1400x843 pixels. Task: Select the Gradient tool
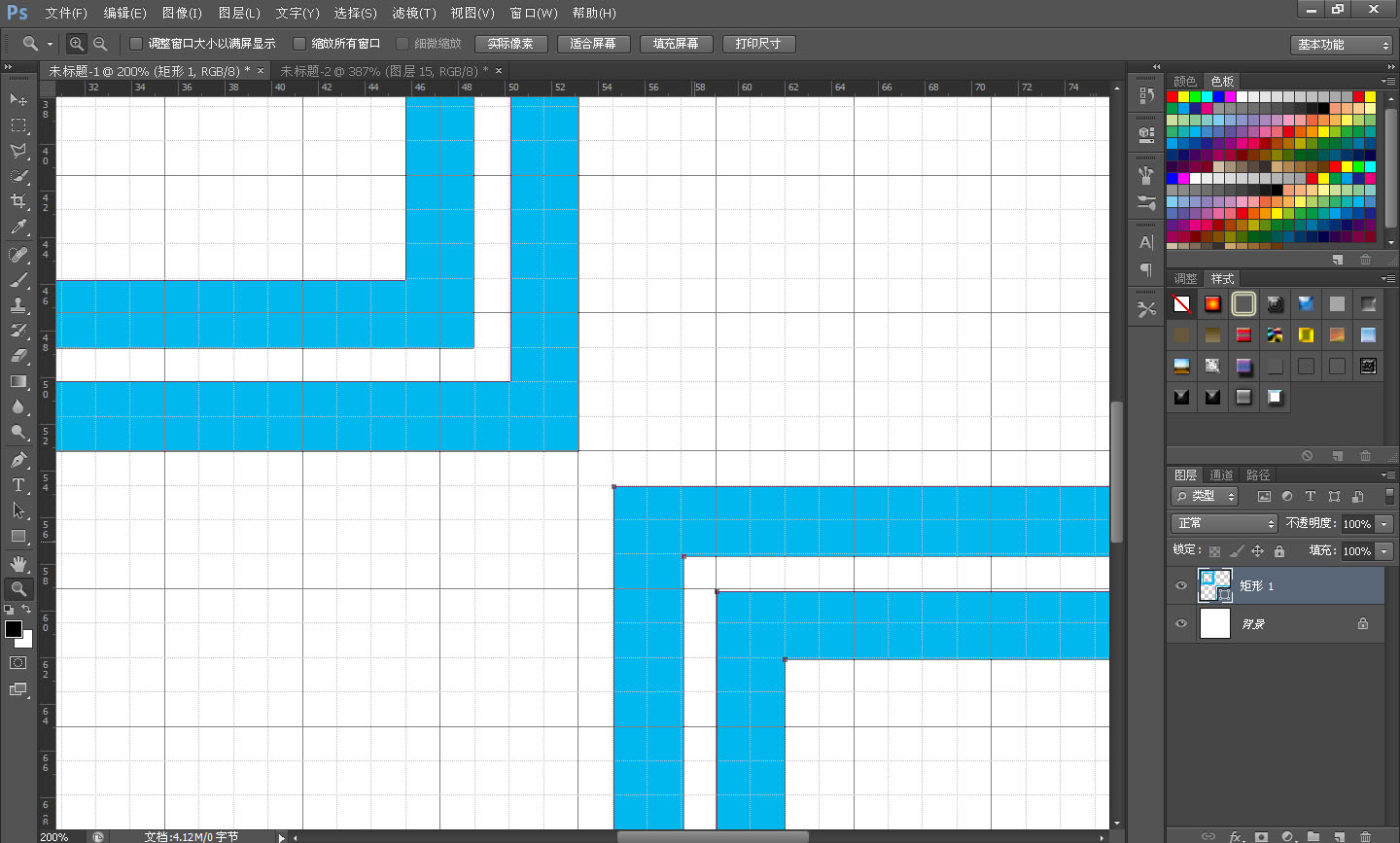[18, 381]
